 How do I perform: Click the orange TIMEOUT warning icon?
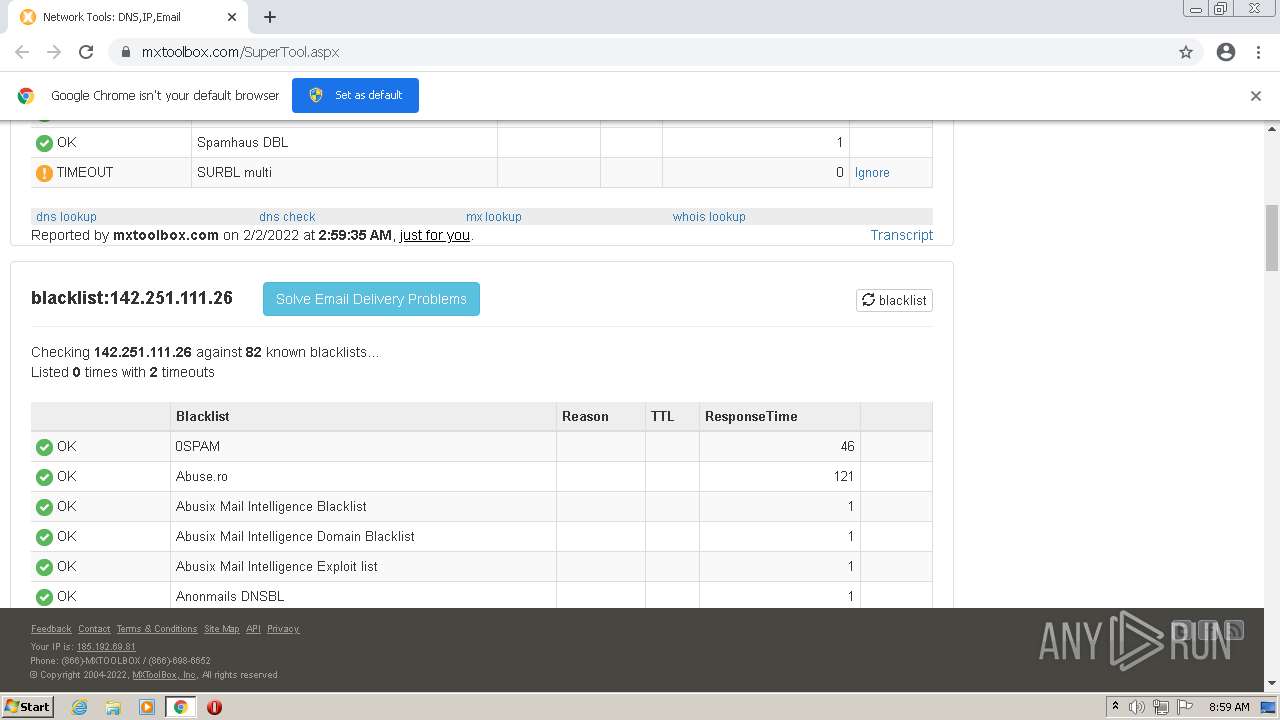pyautogui.click(x=44, y=173)
